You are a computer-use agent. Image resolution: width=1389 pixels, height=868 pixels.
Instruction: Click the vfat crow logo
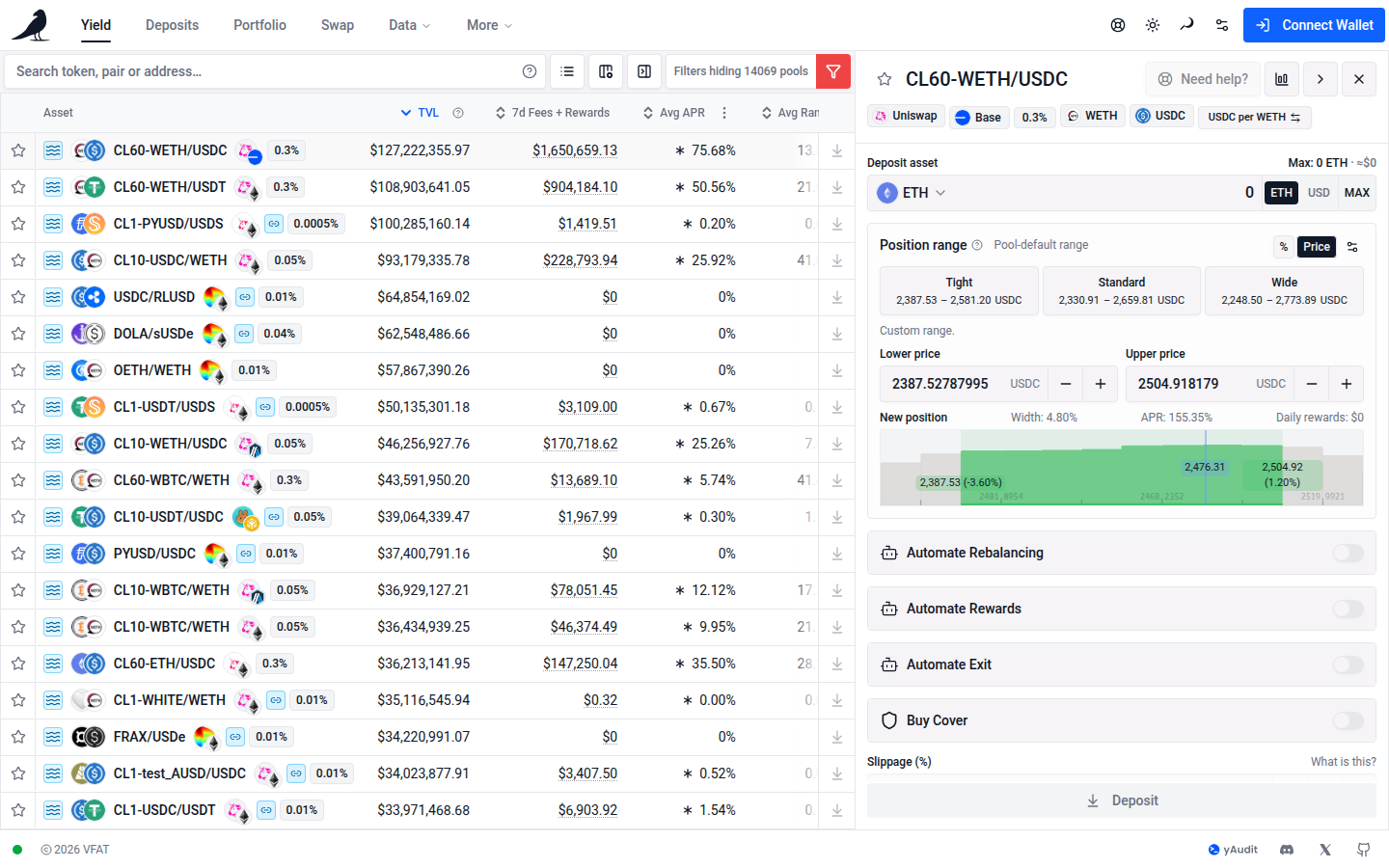pyautogui.click(x=31, y=25)
